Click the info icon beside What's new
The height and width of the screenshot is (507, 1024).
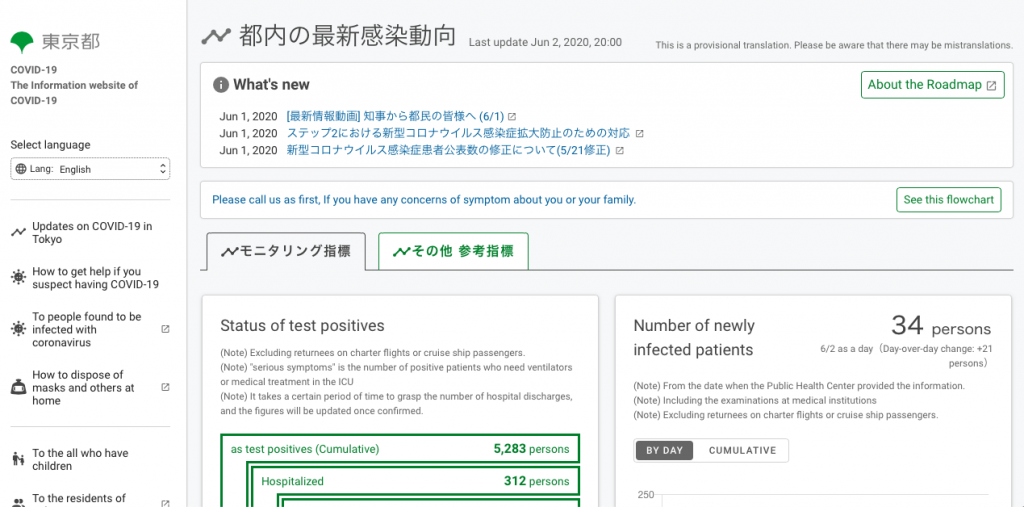coord(221,85)
